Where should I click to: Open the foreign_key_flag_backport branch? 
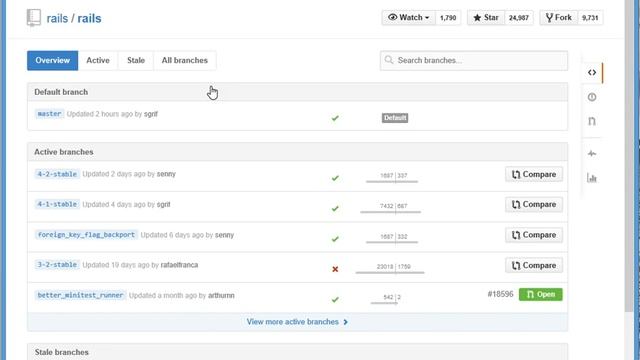pos(86,235)
